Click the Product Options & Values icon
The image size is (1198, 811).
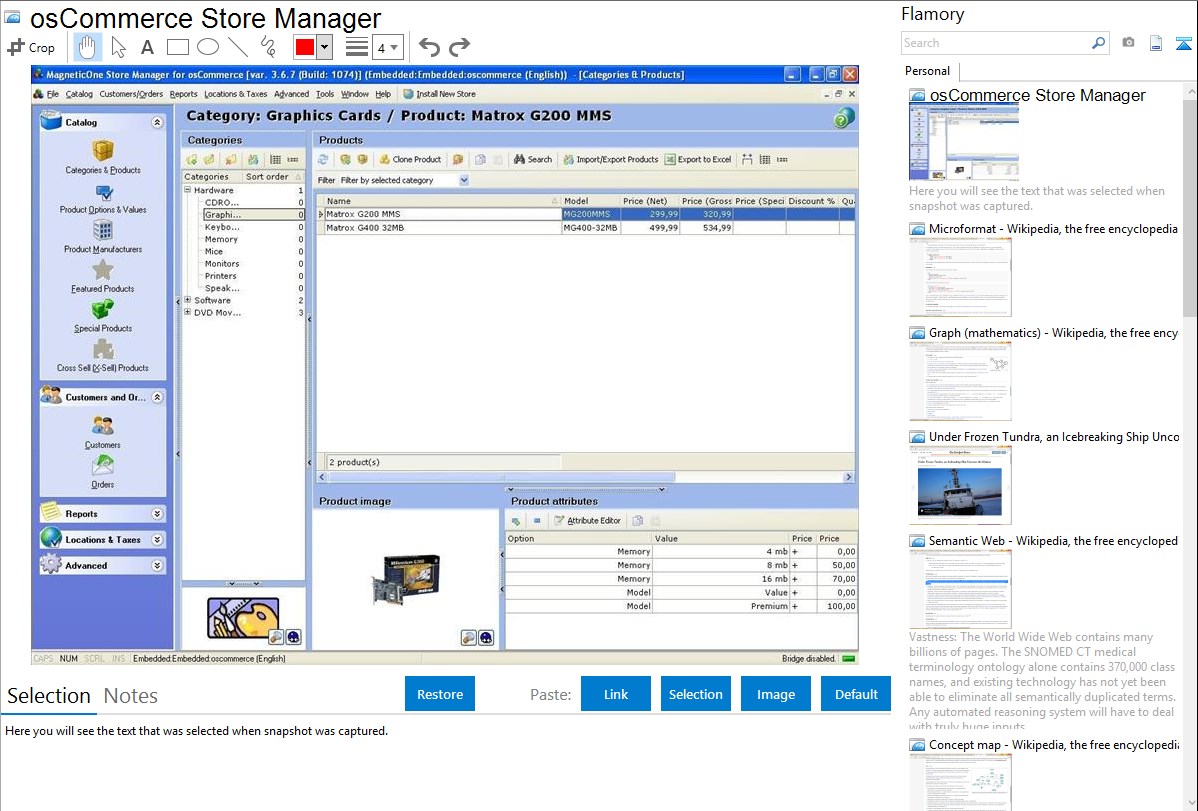pos(103,193)
